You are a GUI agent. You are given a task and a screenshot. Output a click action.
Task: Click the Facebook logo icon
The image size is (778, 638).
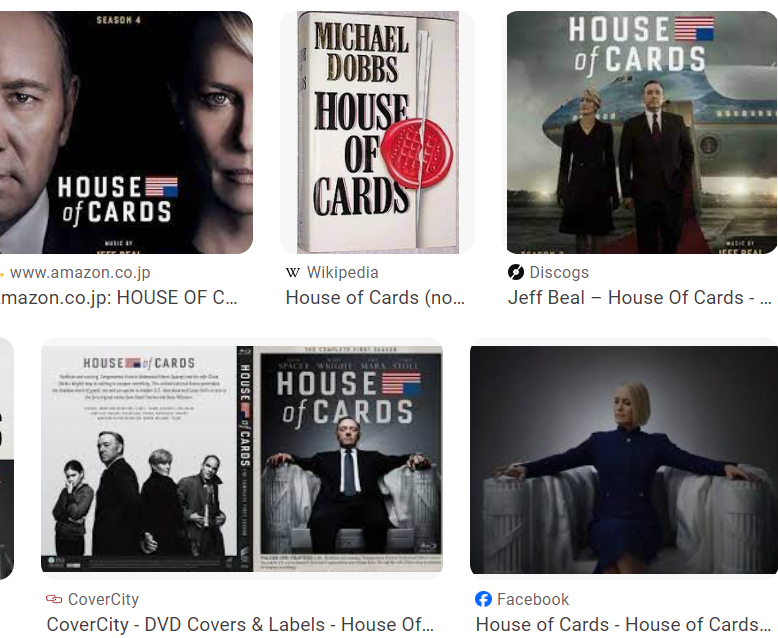(x=483, y=599)
